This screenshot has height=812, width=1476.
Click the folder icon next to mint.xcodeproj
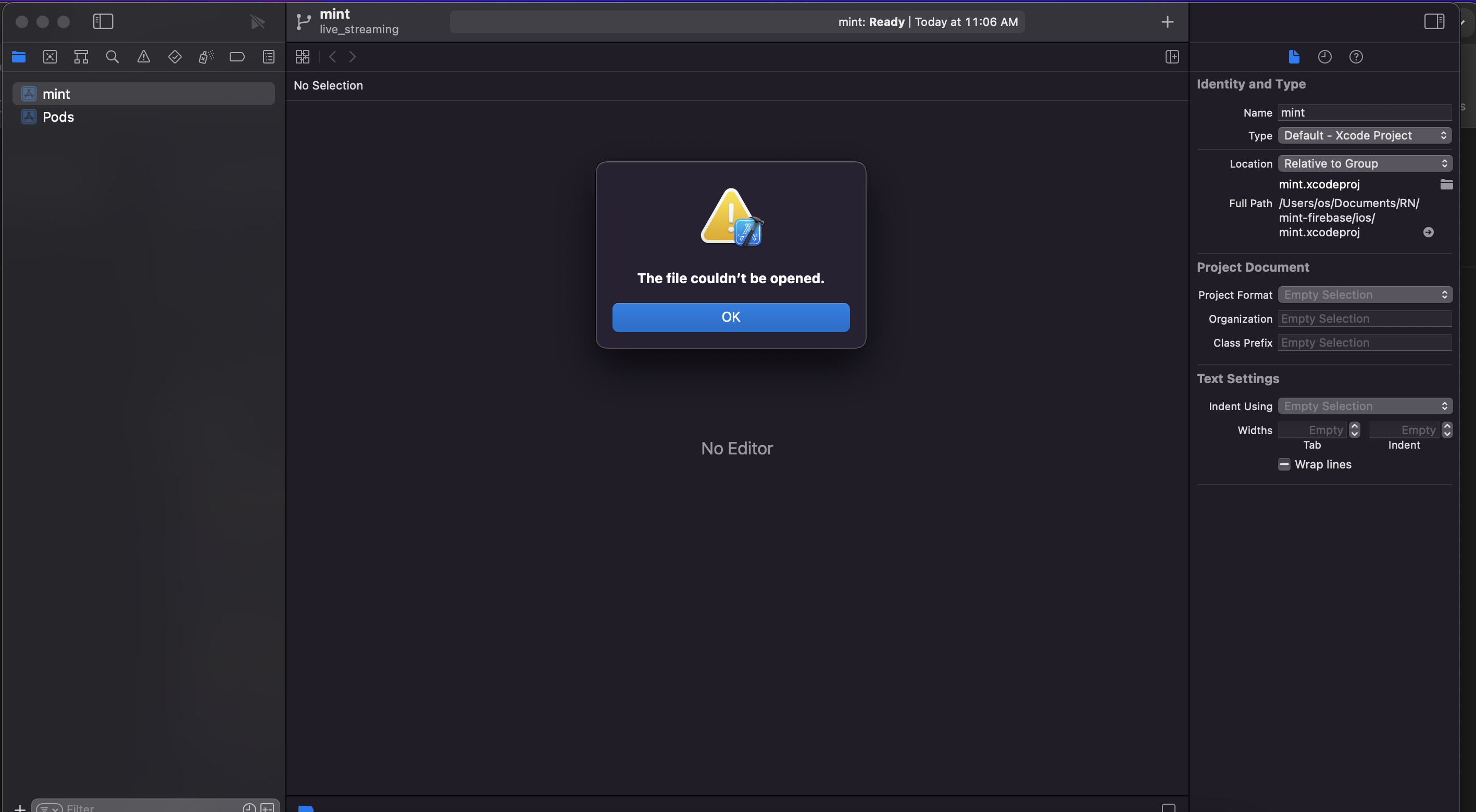(1446, 184)
